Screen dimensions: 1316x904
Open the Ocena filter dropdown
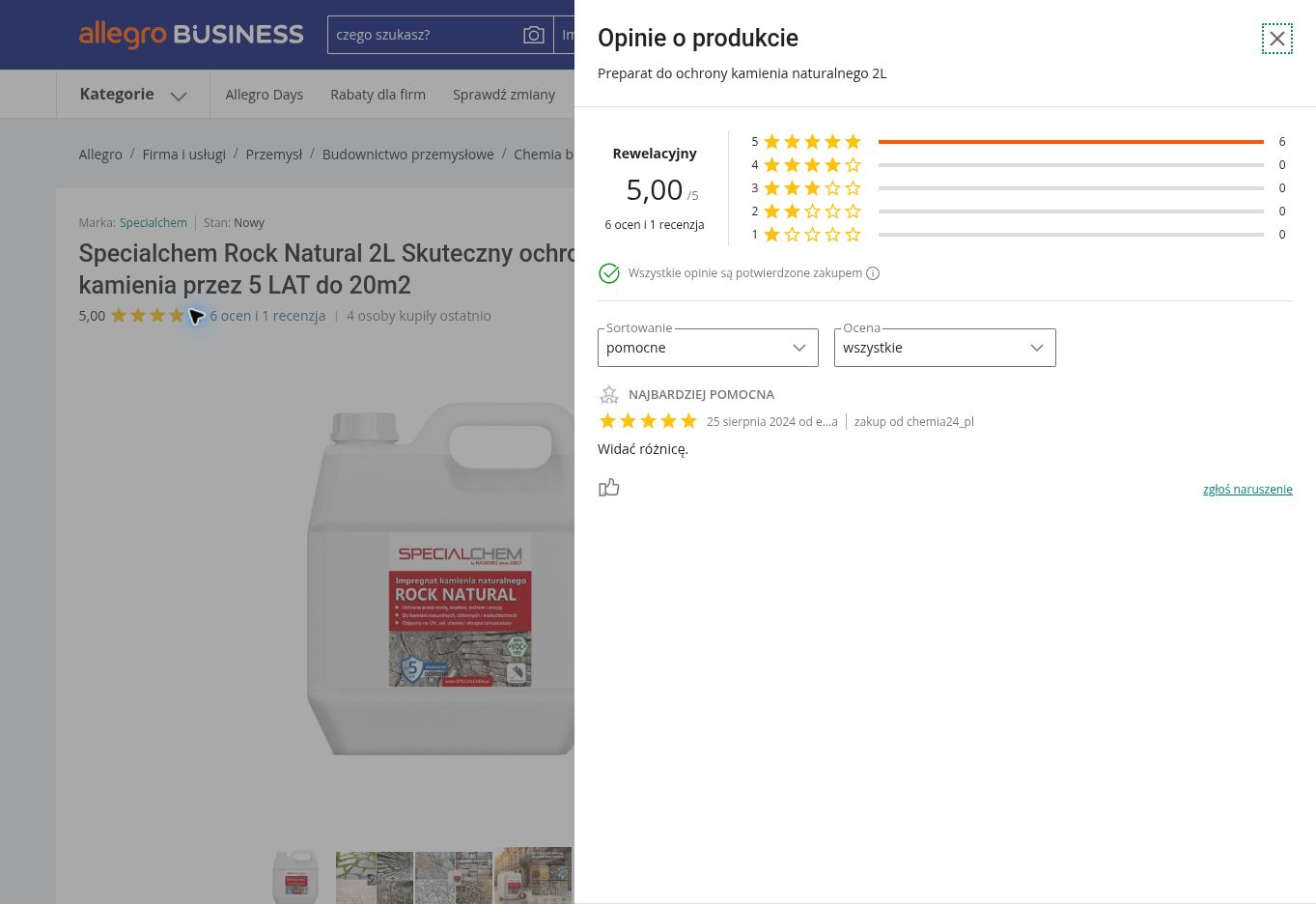(x=945, y=348)
